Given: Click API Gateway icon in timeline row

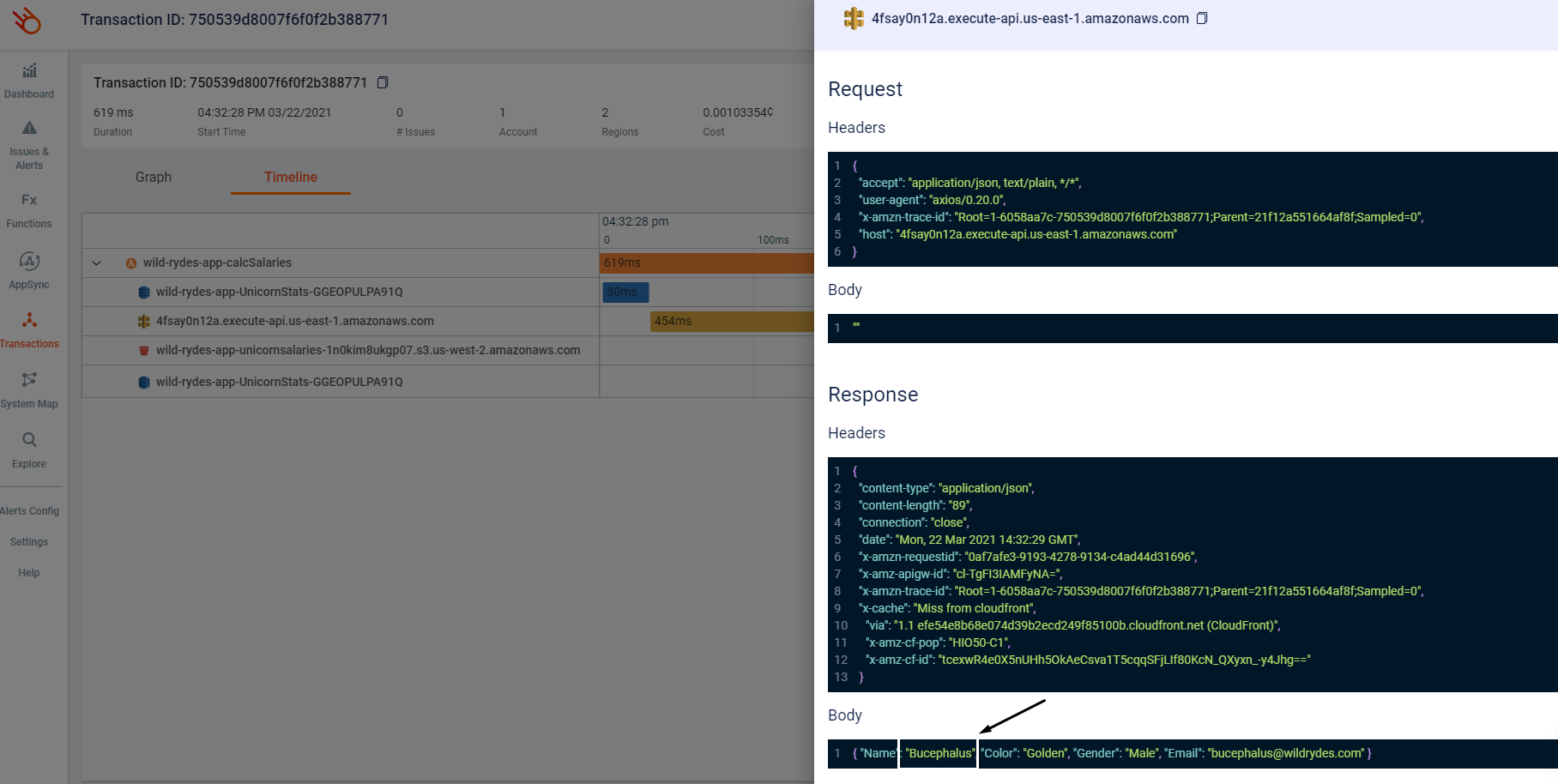Looking at the screenshot, I should (x=144, y=322).
